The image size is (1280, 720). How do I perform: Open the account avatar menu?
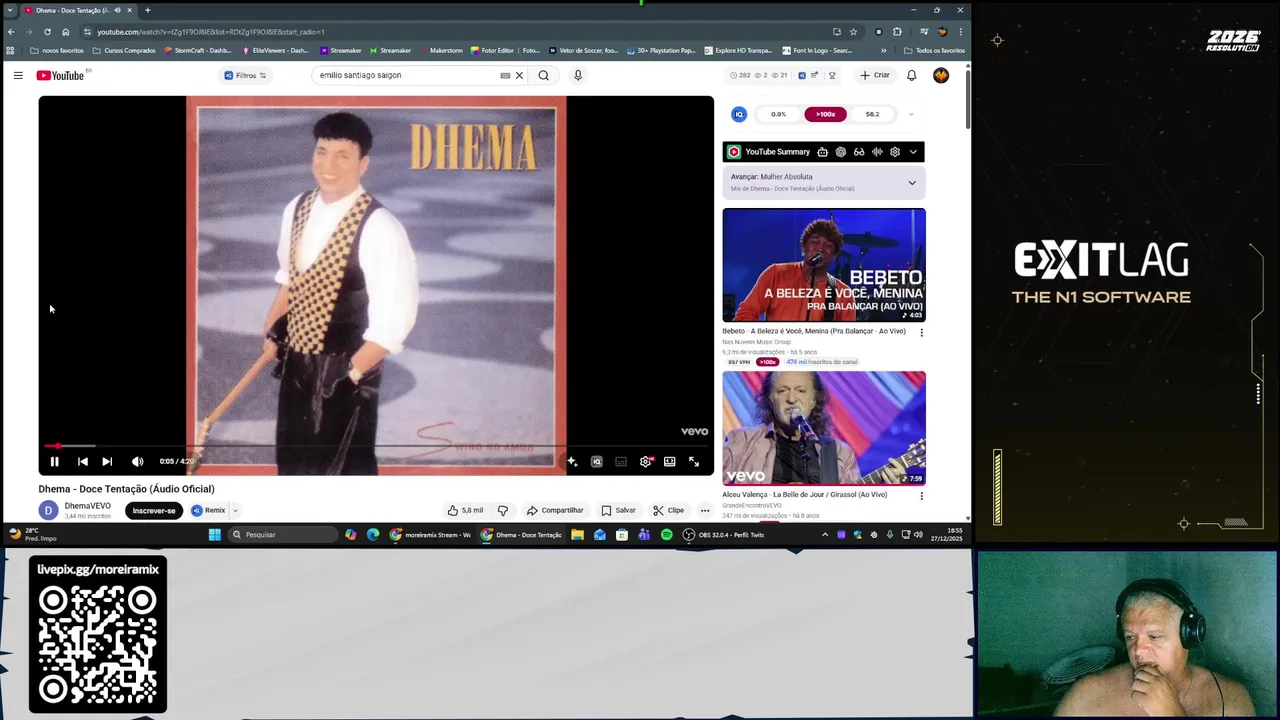point(941,75)
